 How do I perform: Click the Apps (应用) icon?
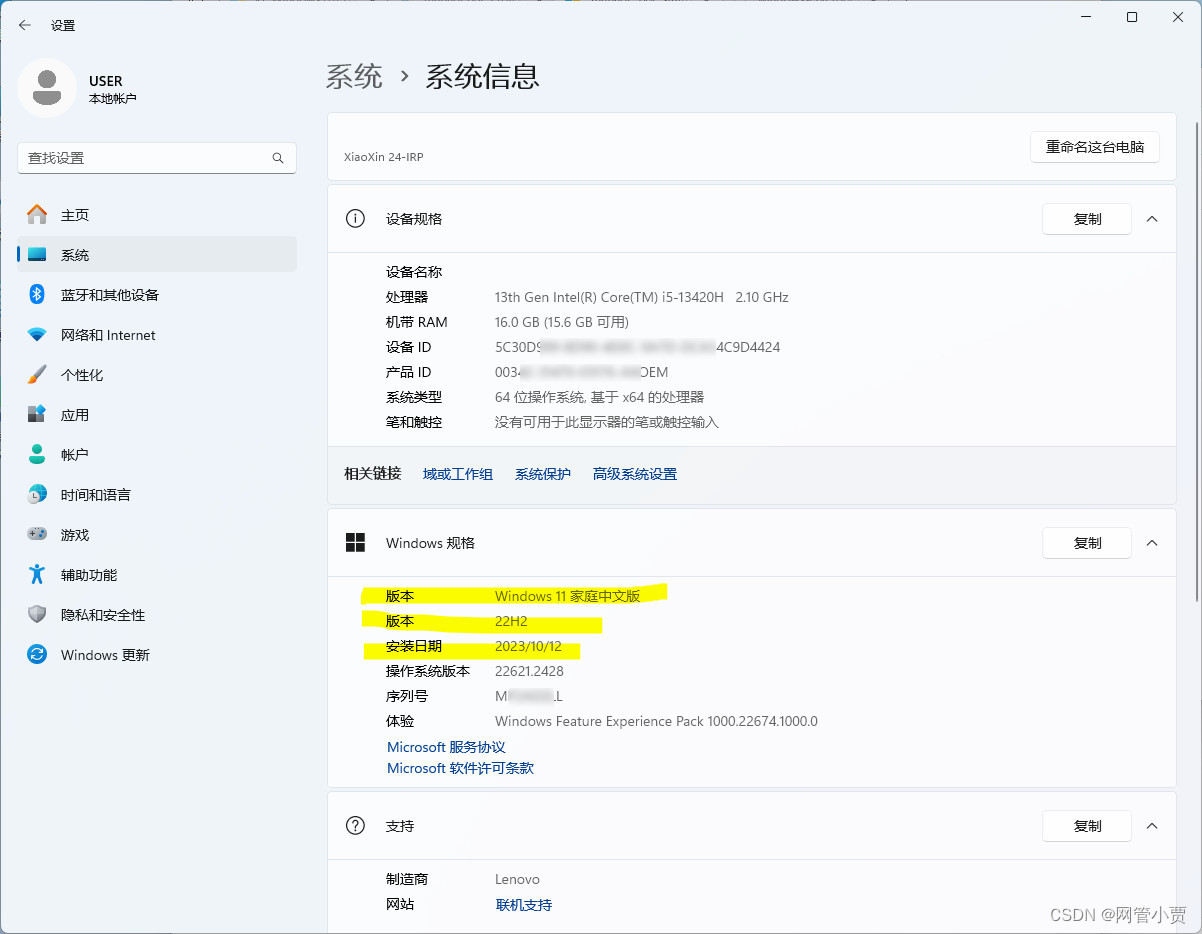[x=37, y=415]
